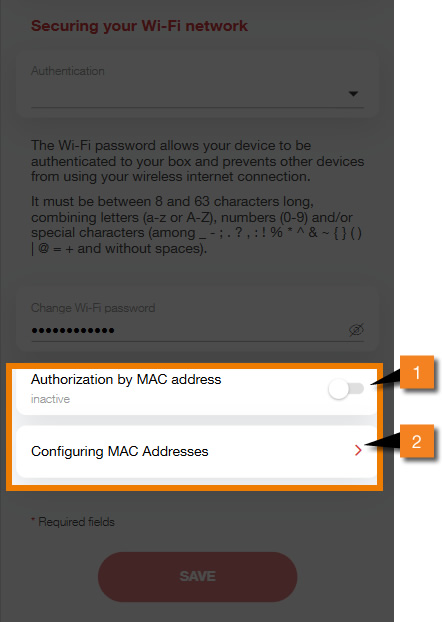Toggle Authorization by MAC address switch
This screenshot has height=622, width=442.
(x=346, y=389)
